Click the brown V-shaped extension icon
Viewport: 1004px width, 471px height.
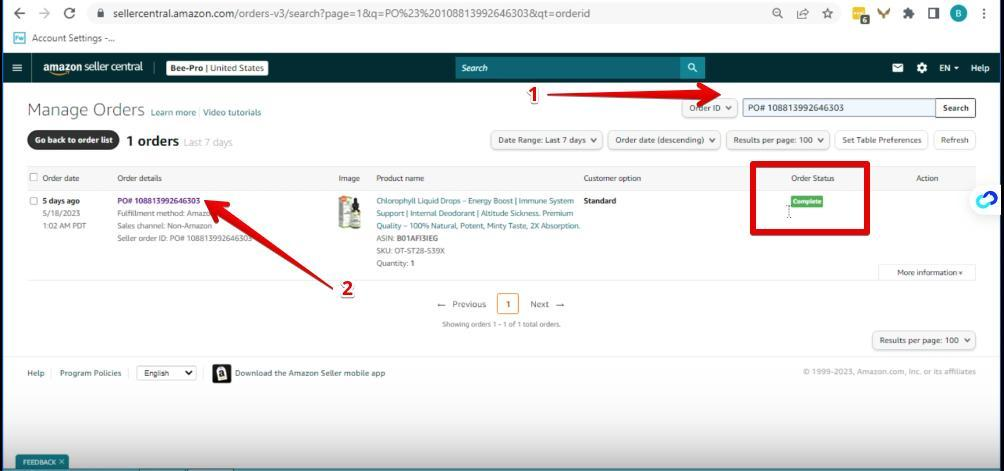(884, 13)
